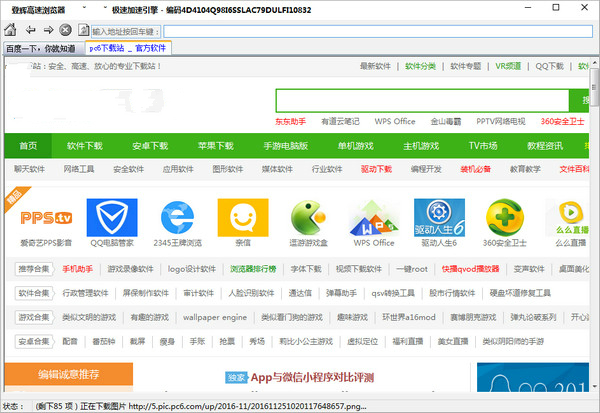The height and width of the screenshot is (413, 600).
Task: Open the 安卓下载 navigation item
Action: (150, 146)
